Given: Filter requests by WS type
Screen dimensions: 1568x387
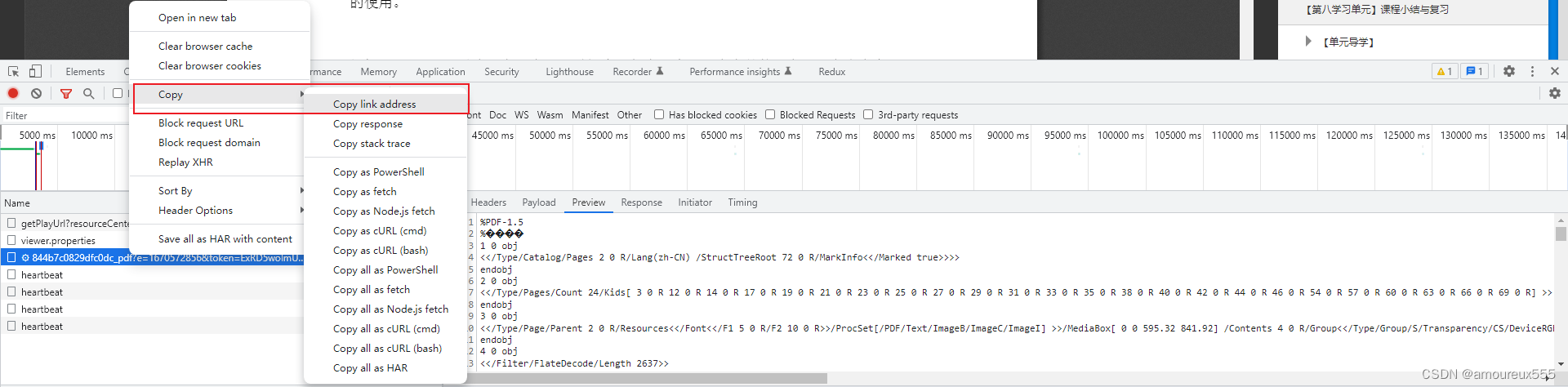Looking at the screenshot, I should [522, 115].
